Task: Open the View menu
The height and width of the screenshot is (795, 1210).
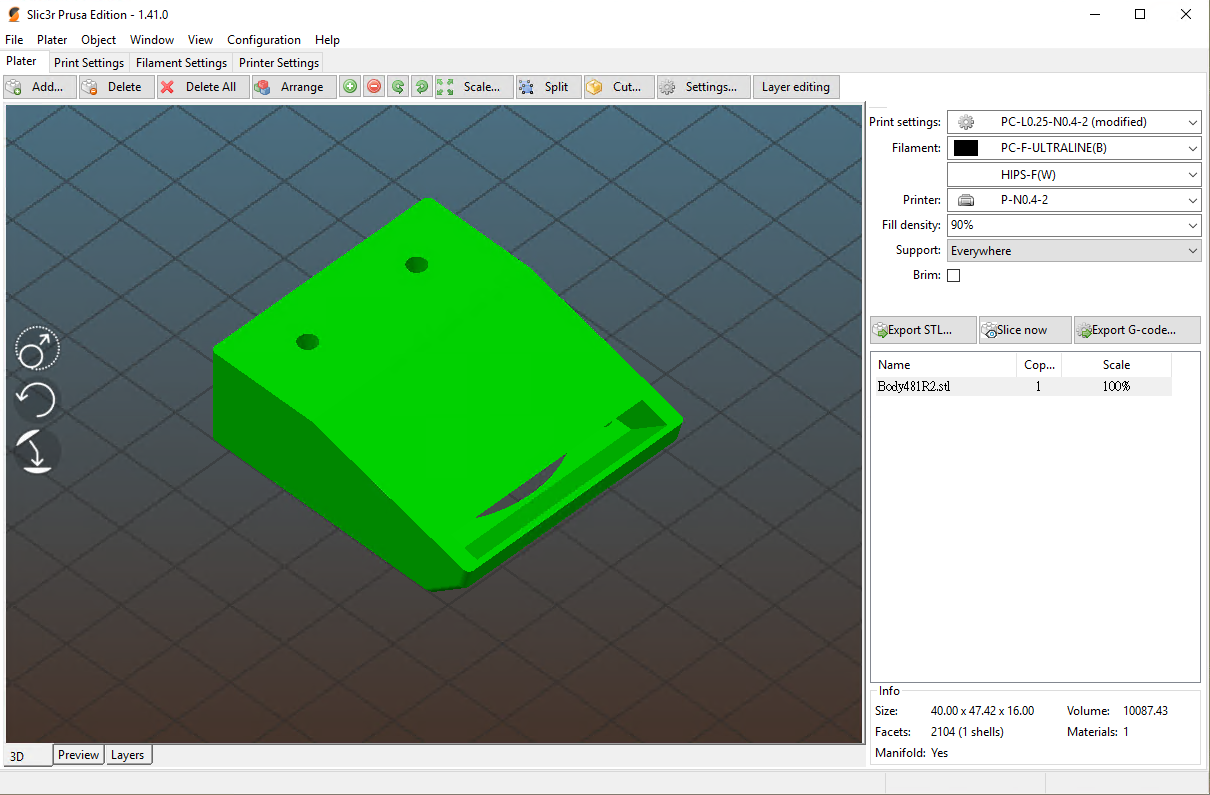Action: pyautogui.click(x=200, y=40)
